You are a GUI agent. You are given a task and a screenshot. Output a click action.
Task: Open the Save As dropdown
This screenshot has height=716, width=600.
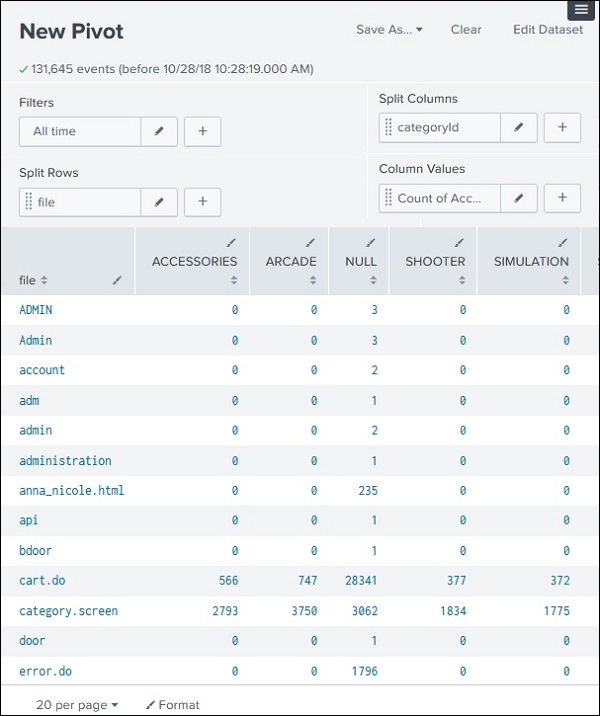389,30
